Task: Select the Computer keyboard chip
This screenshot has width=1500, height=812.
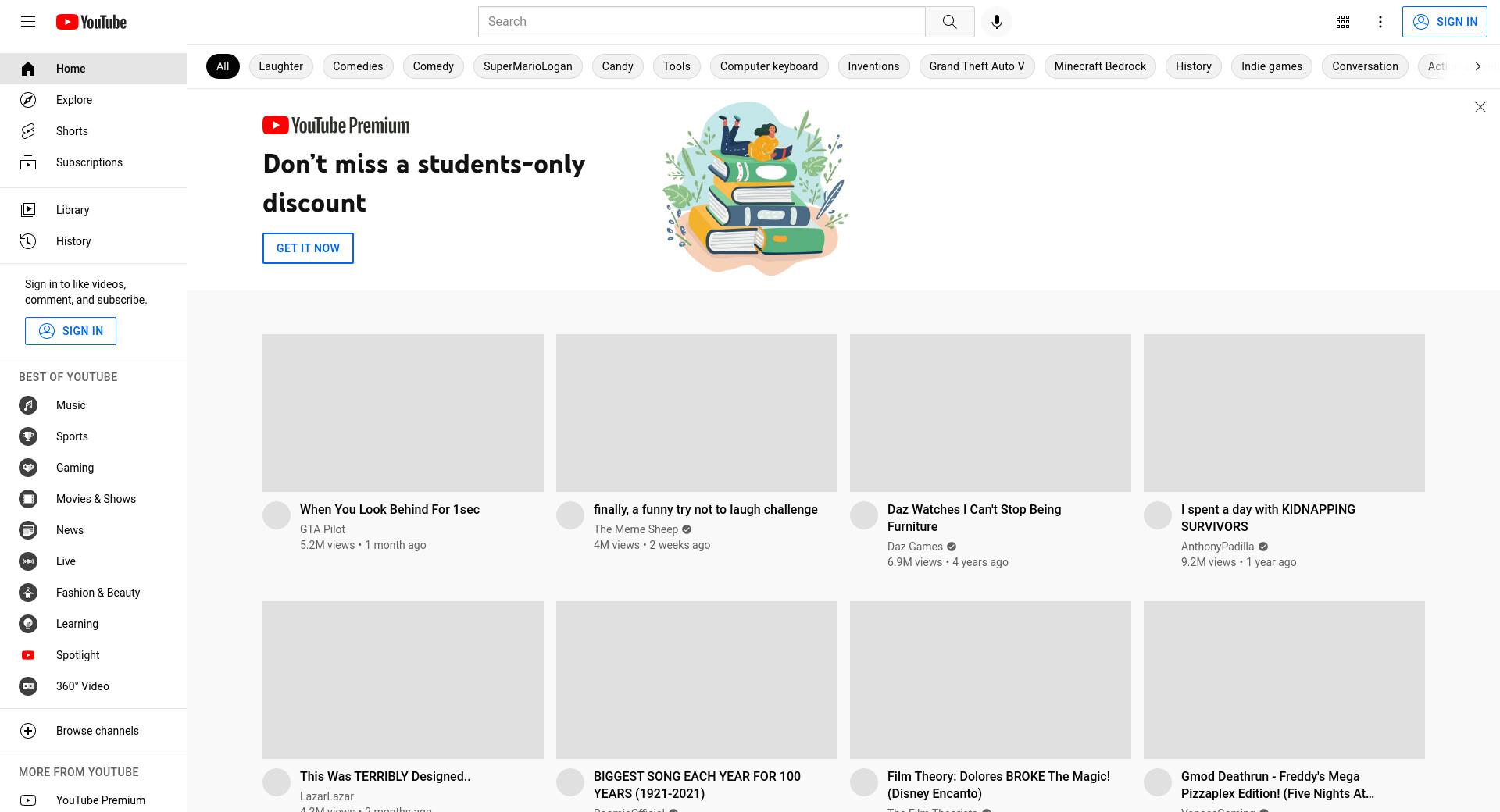Action: pyautogui.click(x=770, y=66)
